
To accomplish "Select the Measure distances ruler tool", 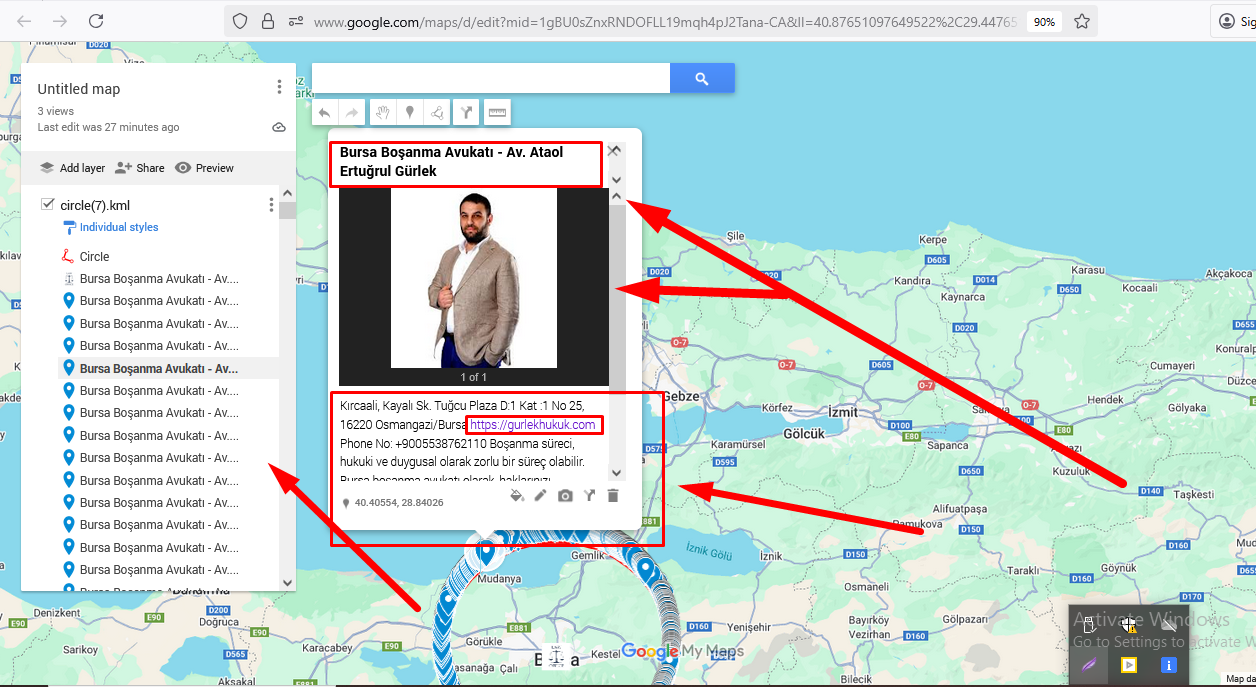I will [x=497, y=113].
